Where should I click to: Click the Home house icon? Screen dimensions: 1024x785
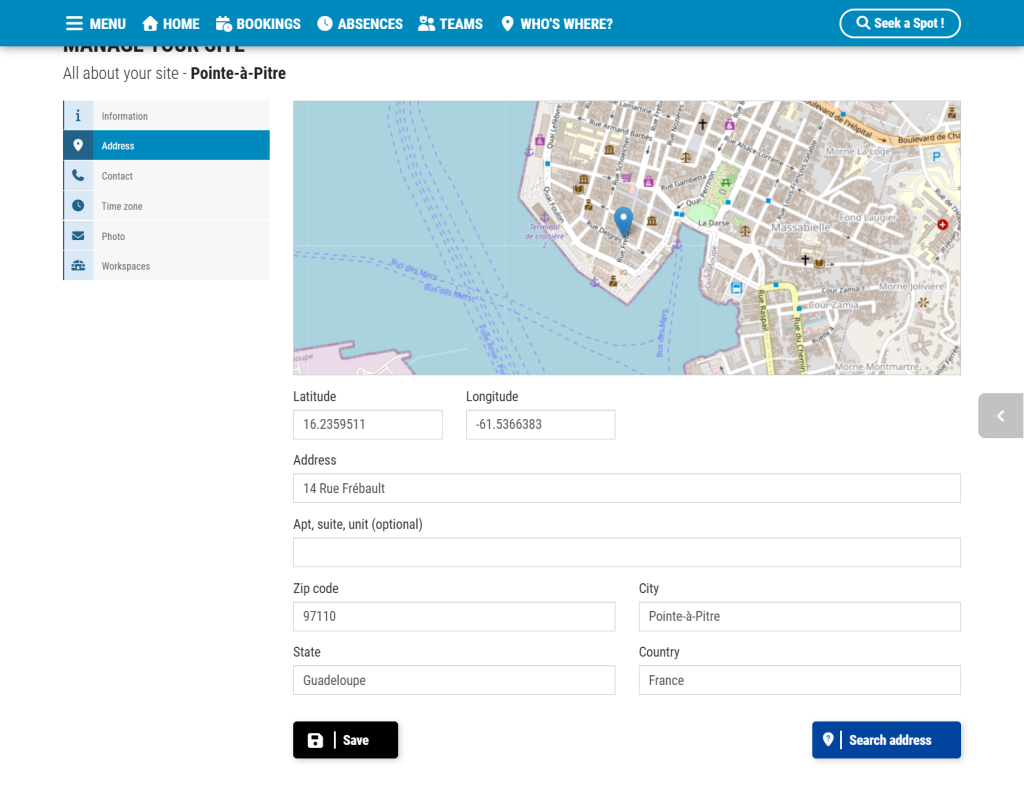(x=150, y=24)
